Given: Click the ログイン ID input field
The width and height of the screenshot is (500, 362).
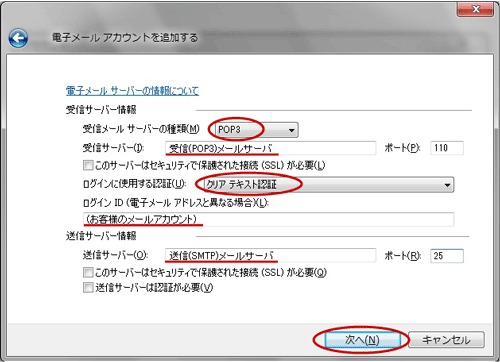Looking at the screenshot, I should point(268,219).
